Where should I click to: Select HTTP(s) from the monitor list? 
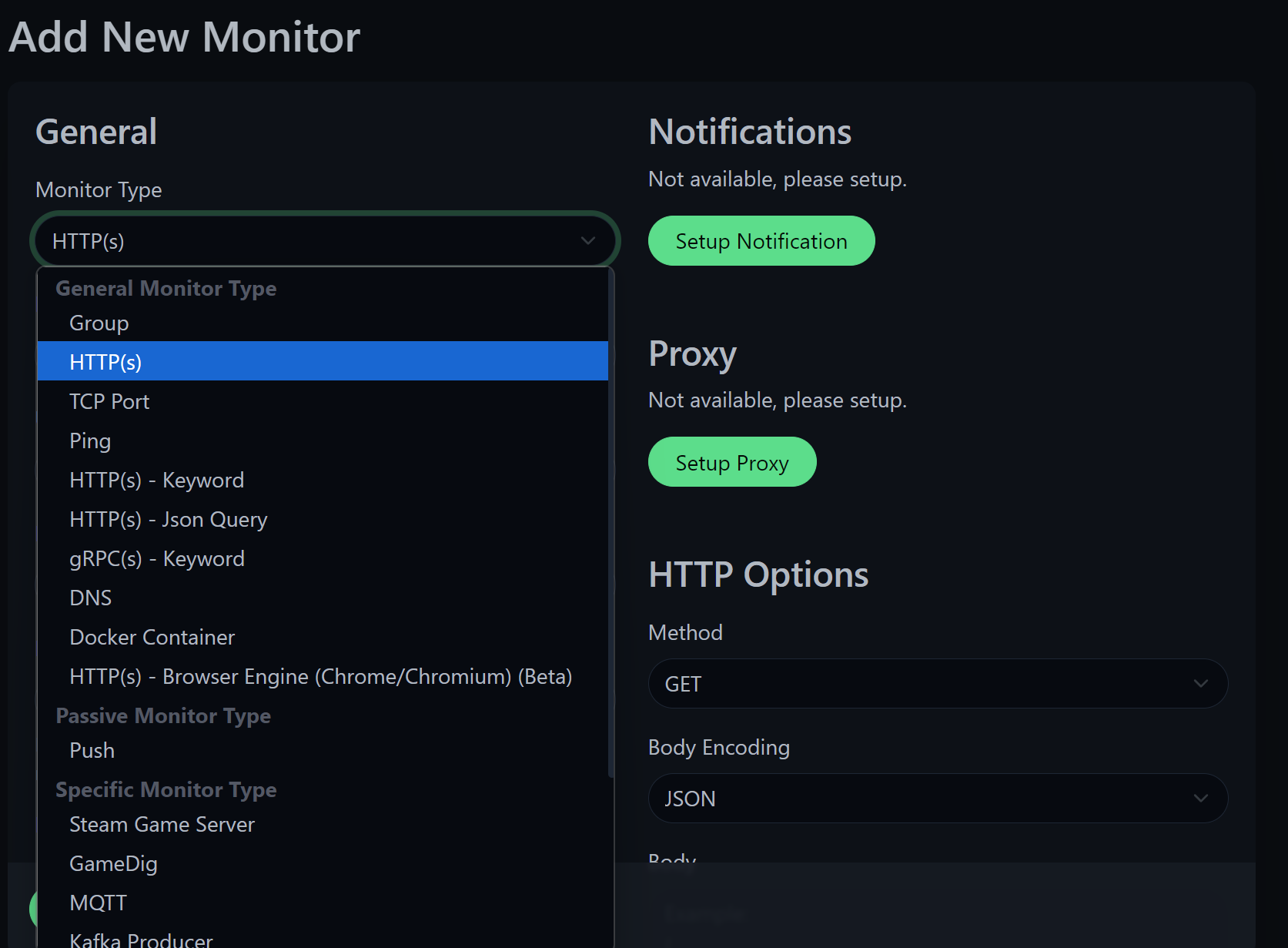(105, 360)
